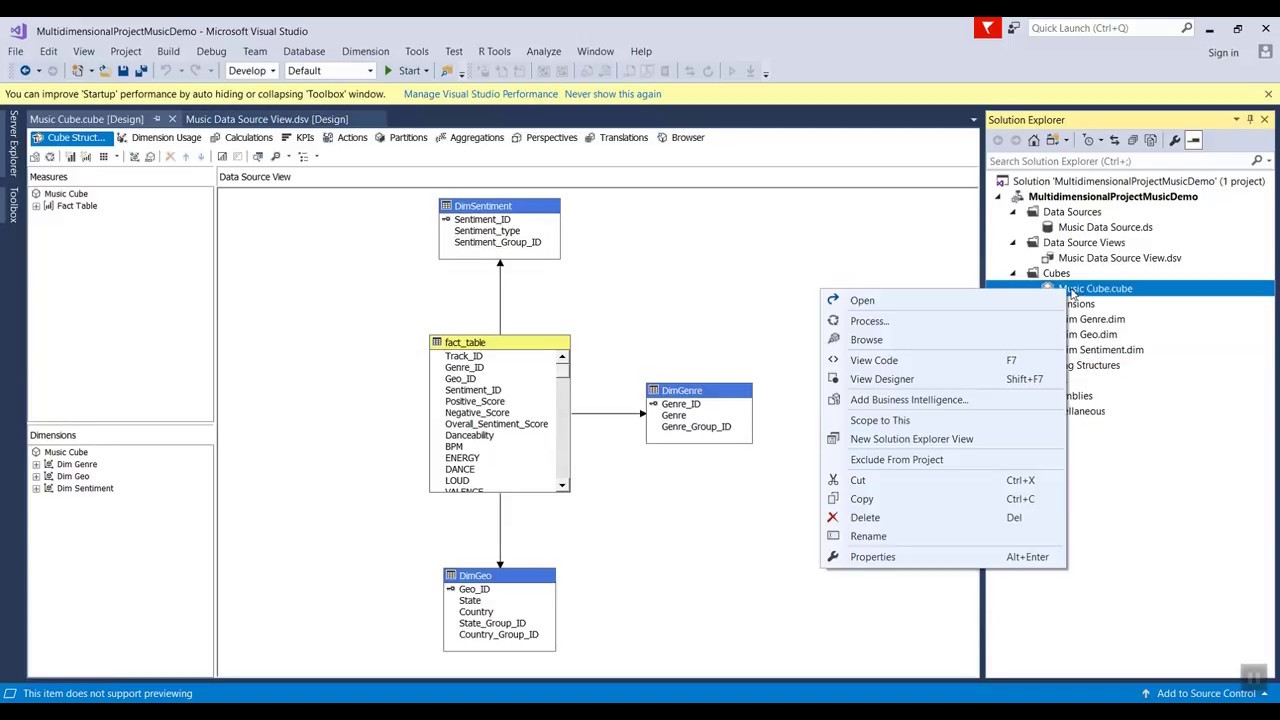Click Music Data Source.ds database icon
This screenshot has height=720, width=1280.
(1048, 227)
